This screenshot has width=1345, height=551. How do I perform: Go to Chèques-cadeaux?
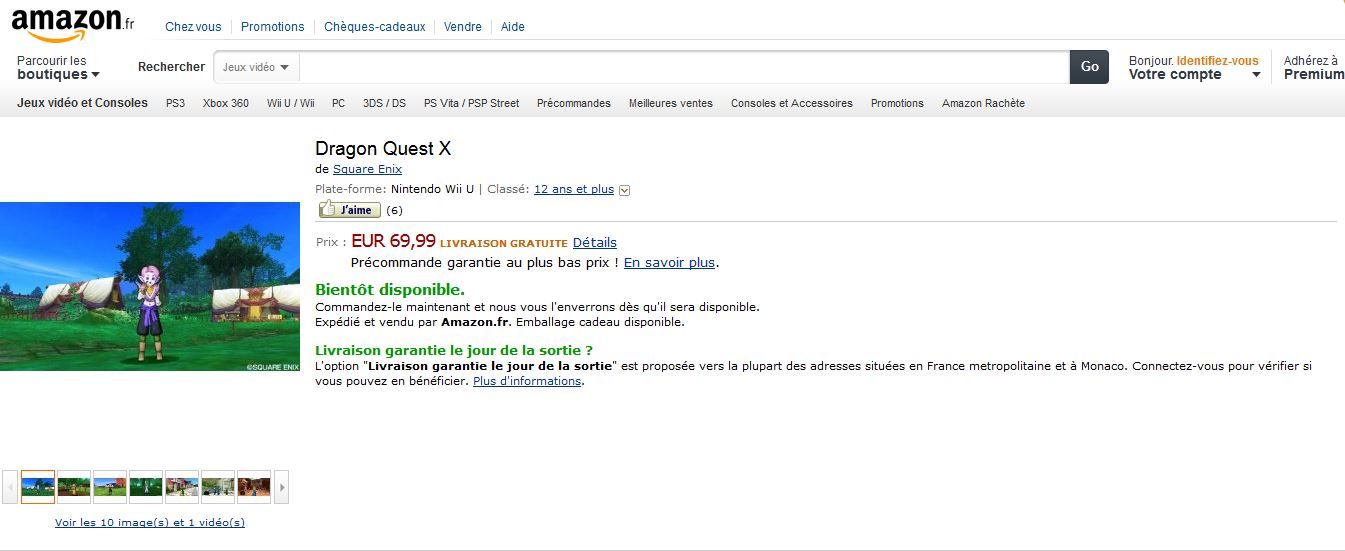tap(374, 27)
